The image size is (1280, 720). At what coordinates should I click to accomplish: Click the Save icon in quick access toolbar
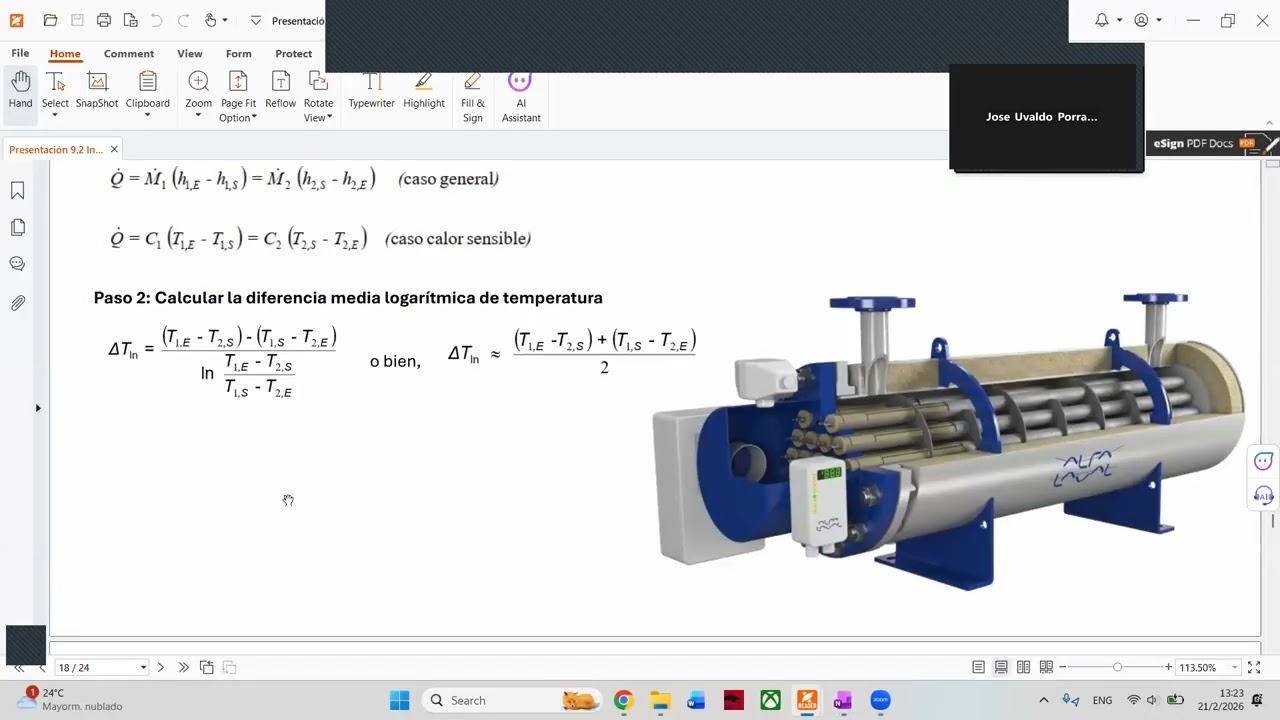coord(77,20)
